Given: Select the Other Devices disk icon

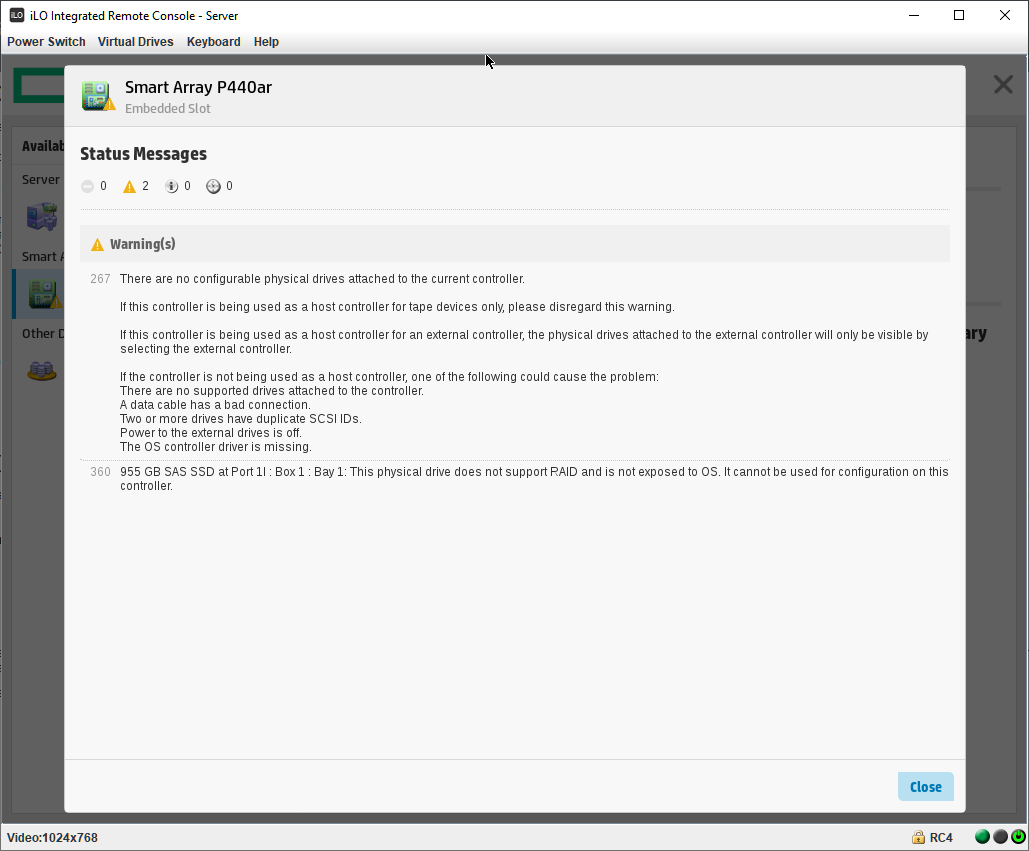Looking at the screenshot, I should coord(41,371).
